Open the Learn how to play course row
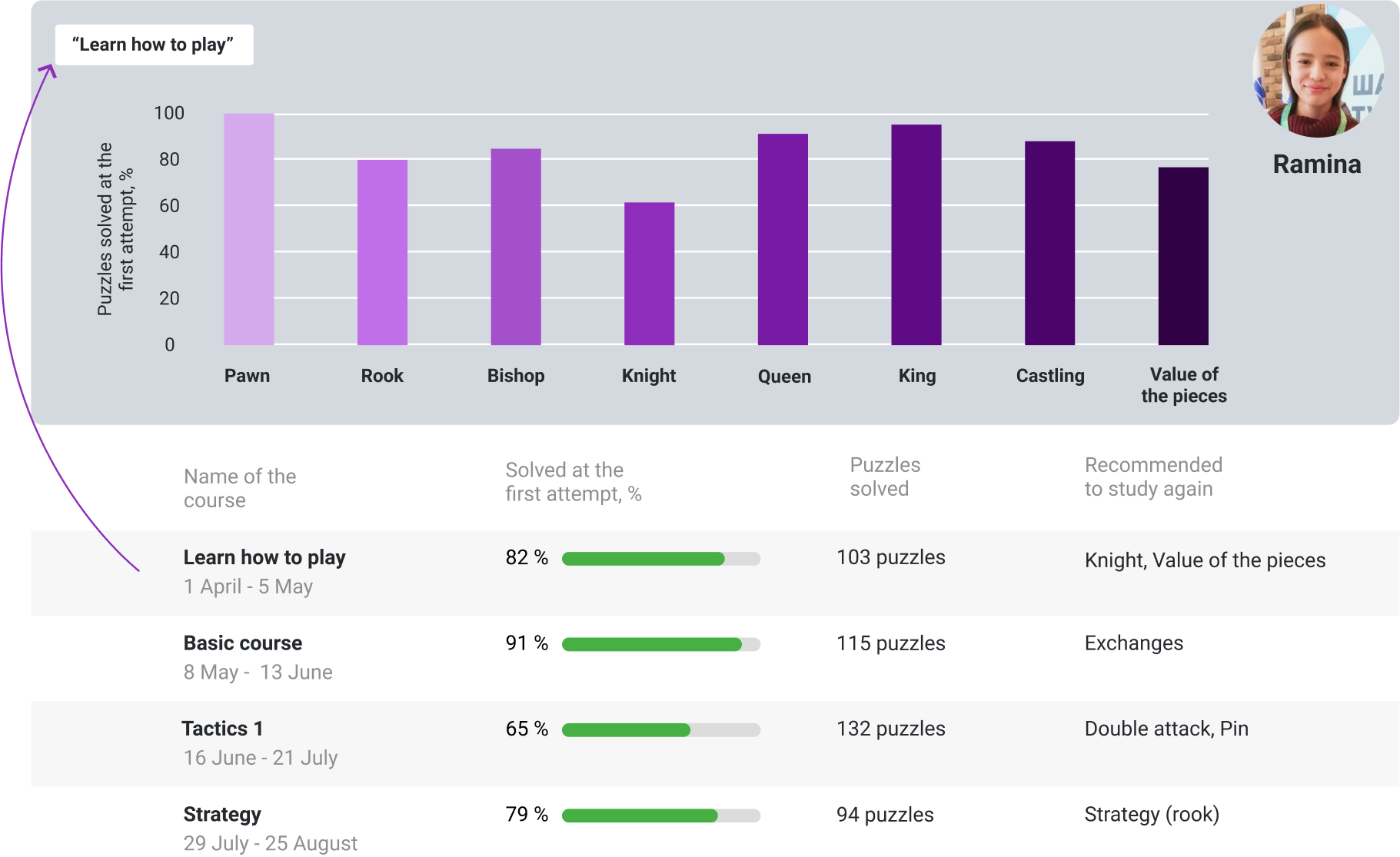The height and width of the screenshot is (857, 1400). click(x=264, y=558)
